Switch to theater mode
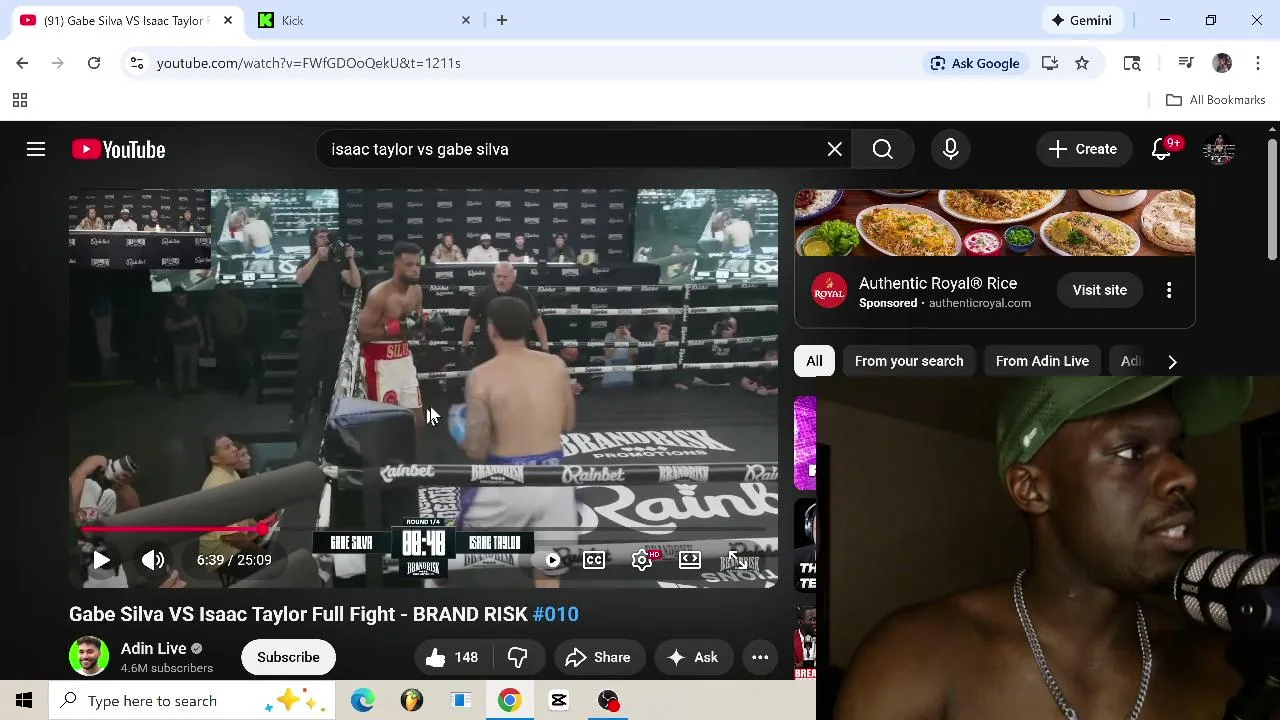This screenshot has width=1280, height=720. 690,560
